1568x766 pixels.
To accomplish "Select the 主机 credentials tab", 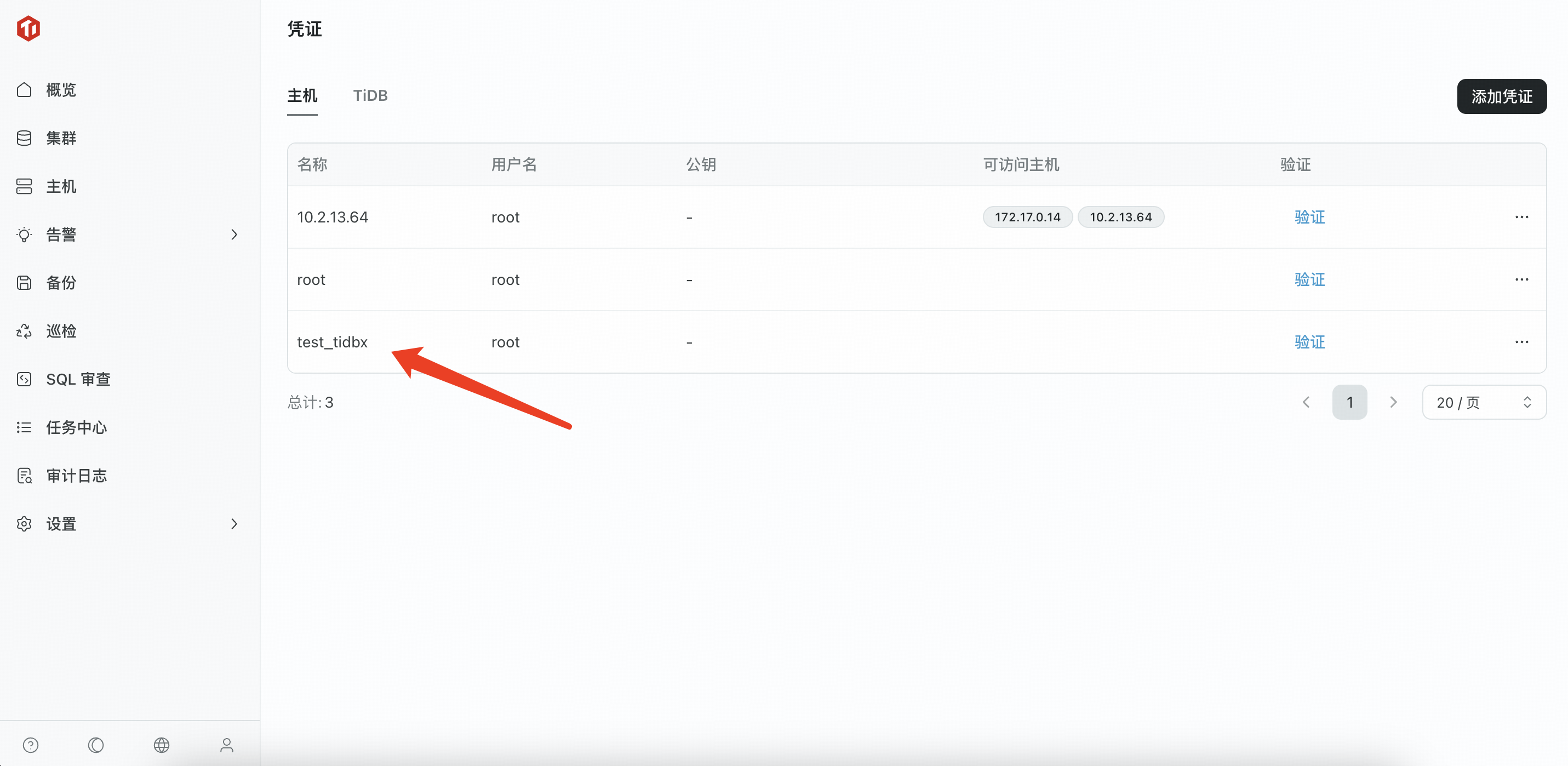I will click(302, 95).
